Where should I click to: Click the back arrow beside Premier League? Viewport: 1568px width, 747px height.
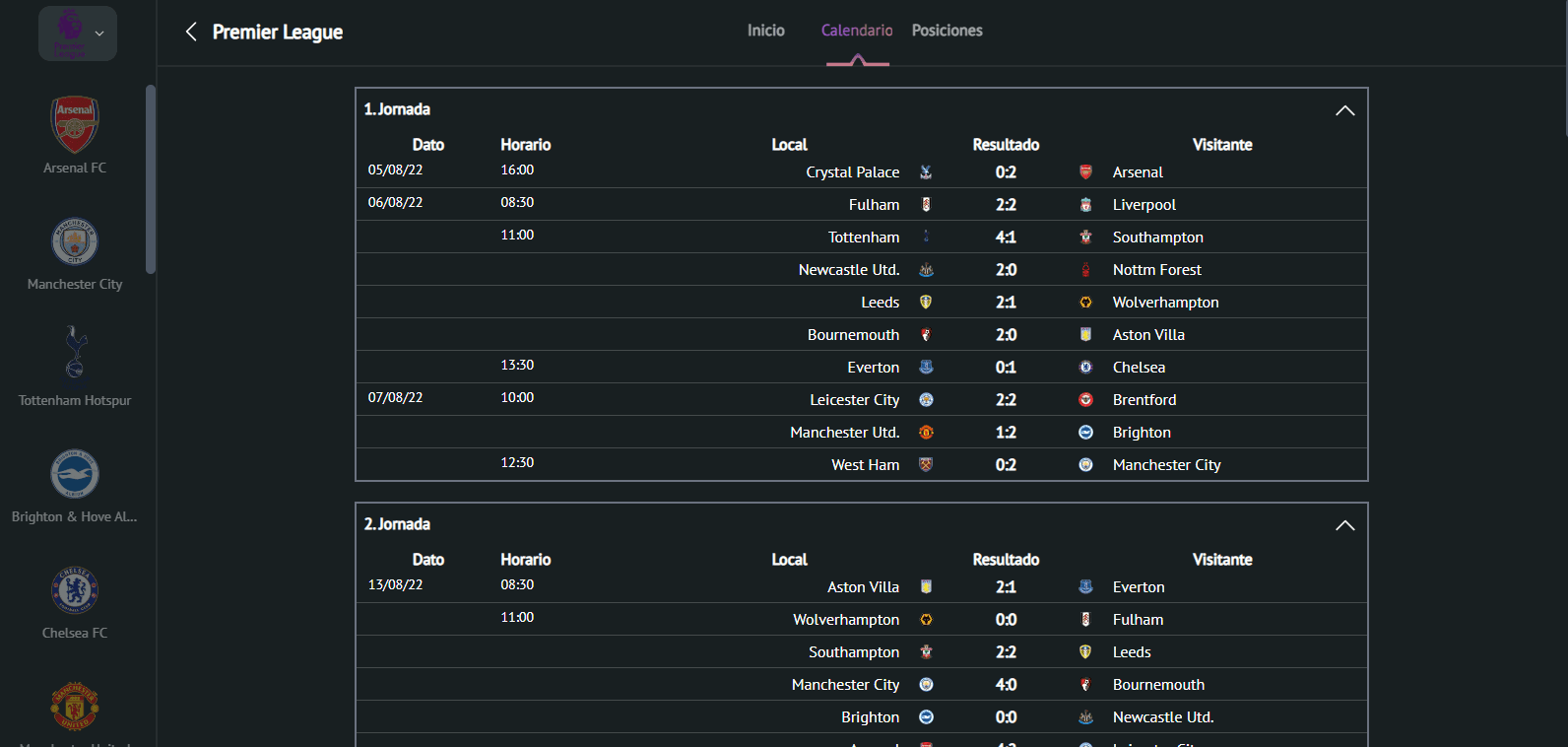pyautogui.click(x=191, y=32)
